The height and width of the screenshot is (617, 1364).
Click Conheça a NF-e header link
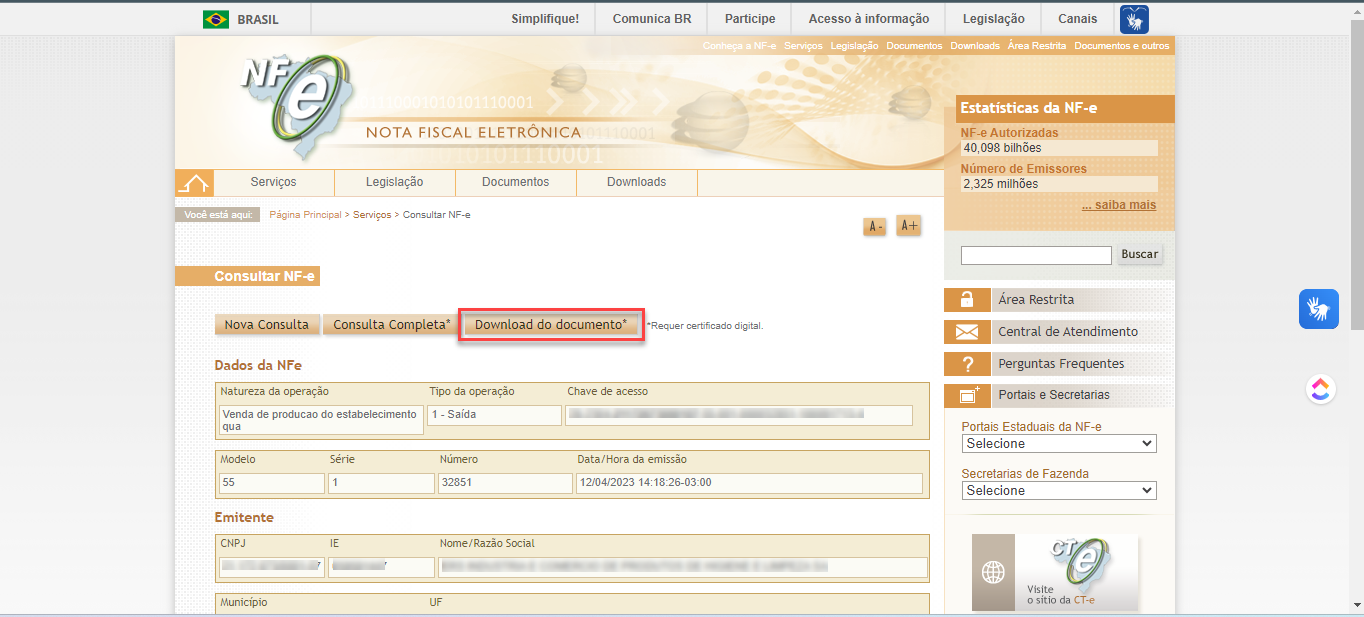tap(739, 46)
